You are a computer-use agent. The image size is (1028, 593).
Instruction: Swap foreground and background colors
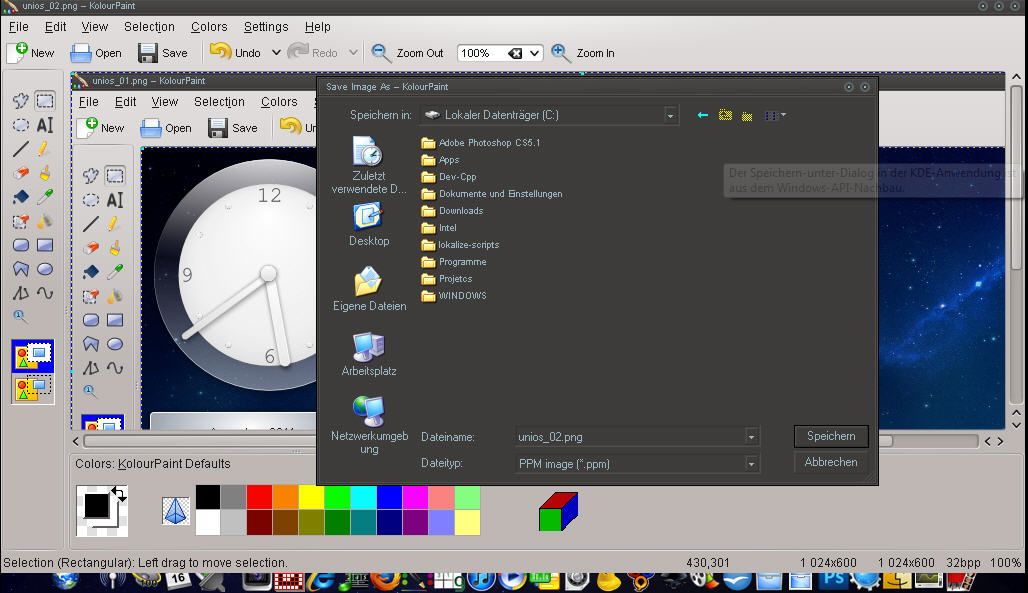coord(118,492)
